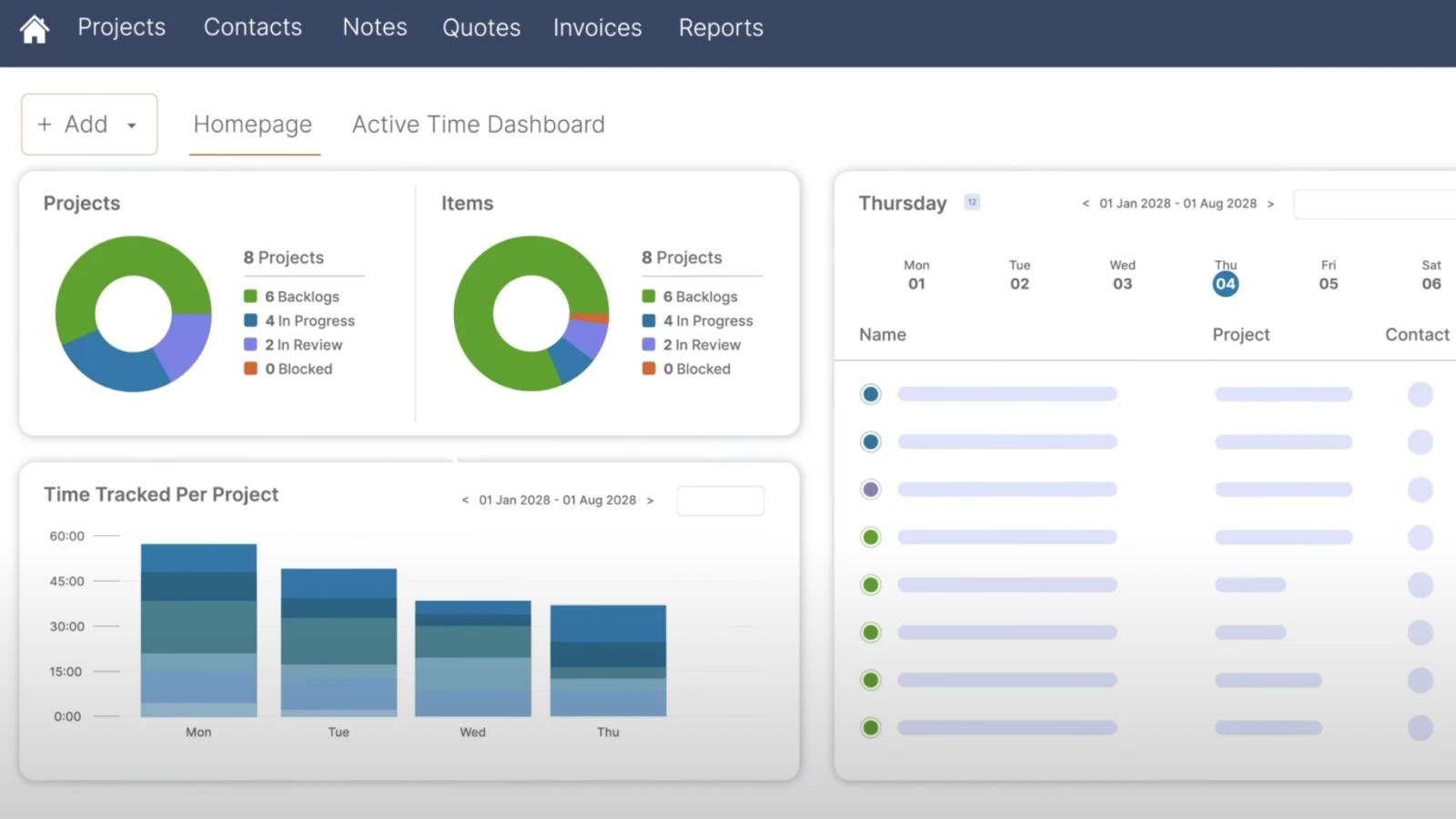Click the green Backlogs swatch in Items legend
The height and width of the screenshot is (819, 1456).
point(649,296)
